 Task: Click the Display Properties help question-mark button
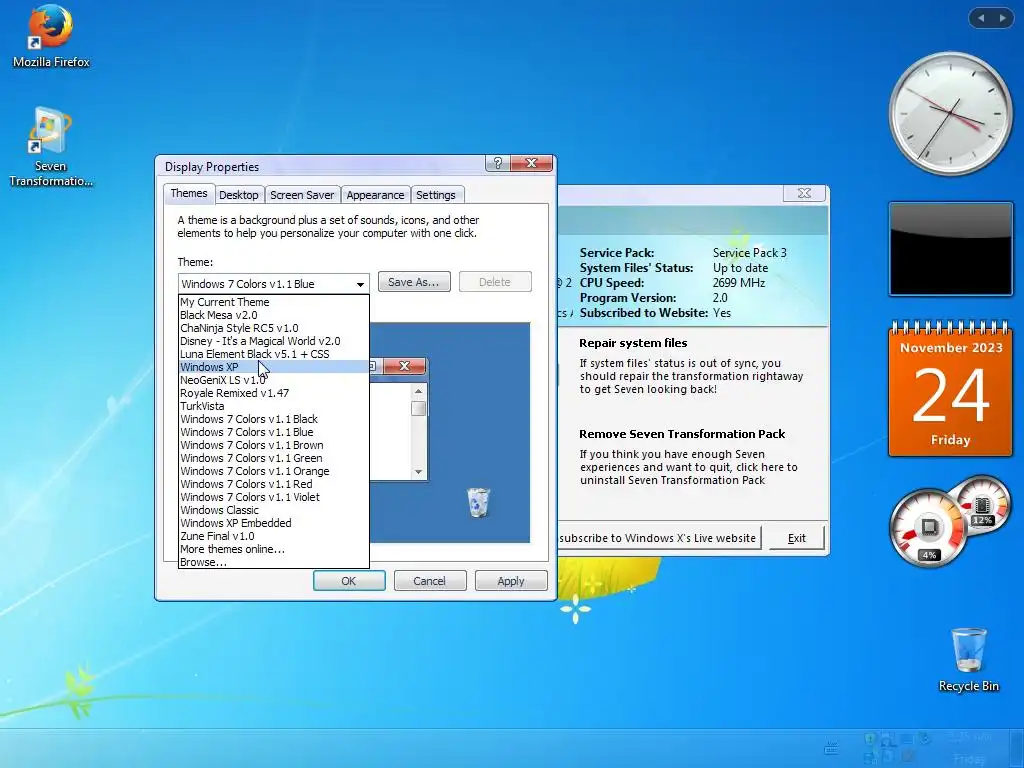(x=497, y=163)
